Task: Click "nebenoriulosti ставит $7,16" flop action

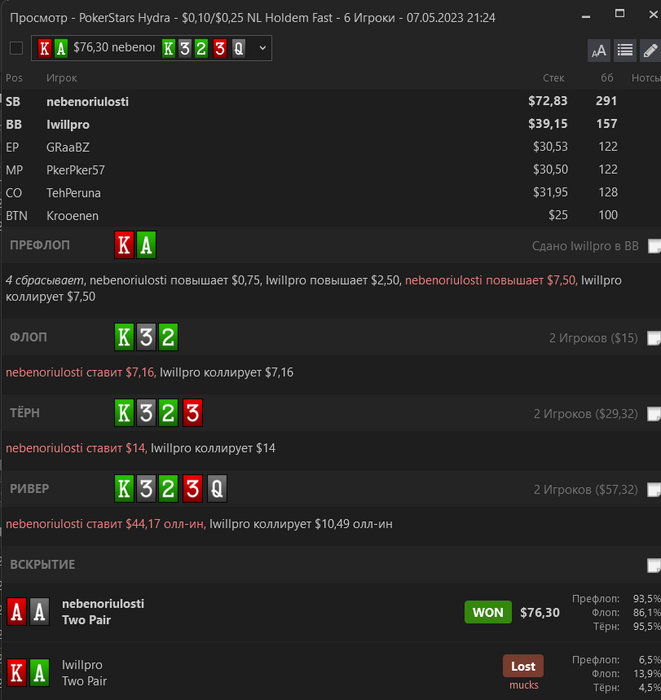Action: click(x=81, y=372)
